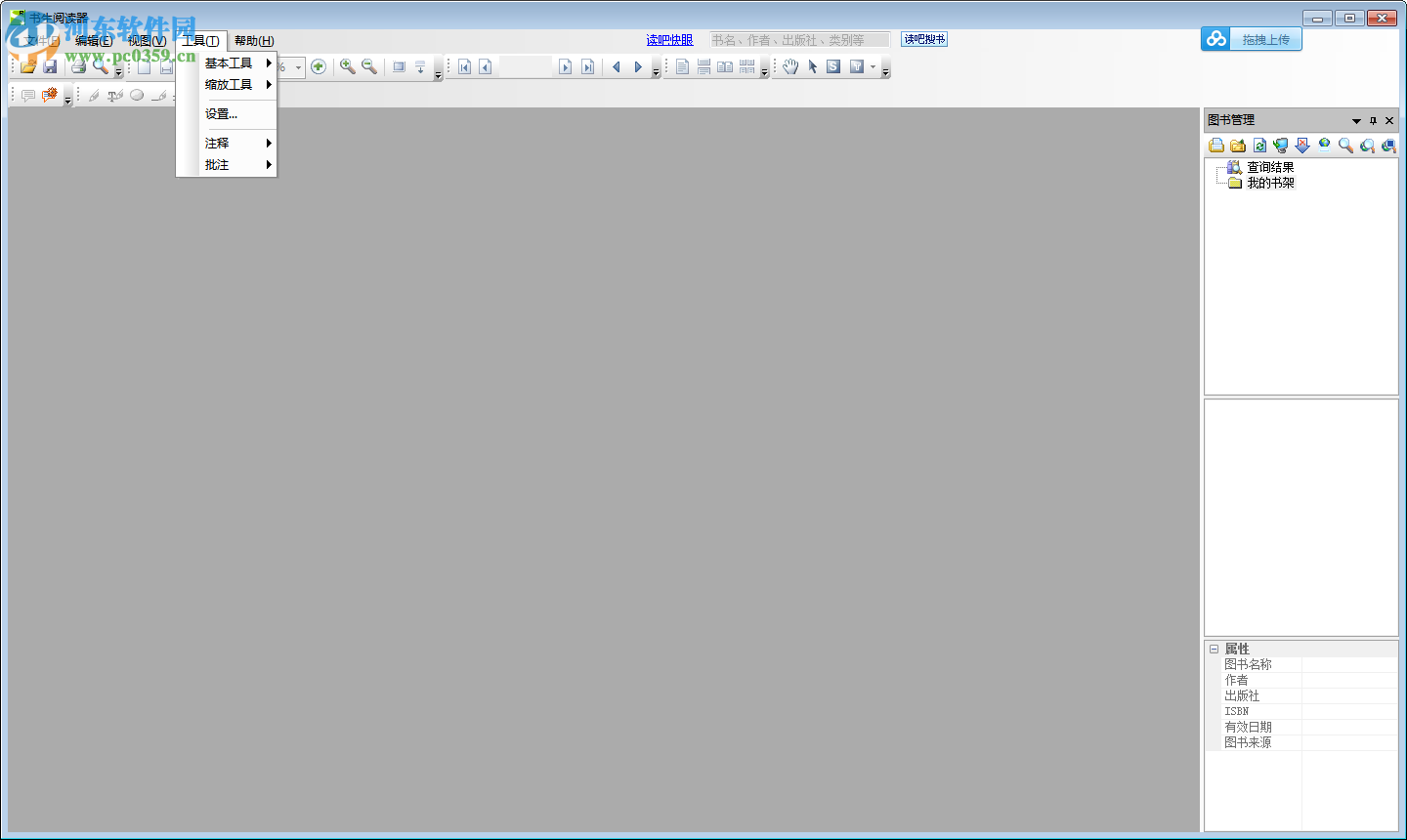The width and height of the screenshot is (1407, 840).
Task: Click the speech bubble note icon
Action: click(x=28, y=95)
